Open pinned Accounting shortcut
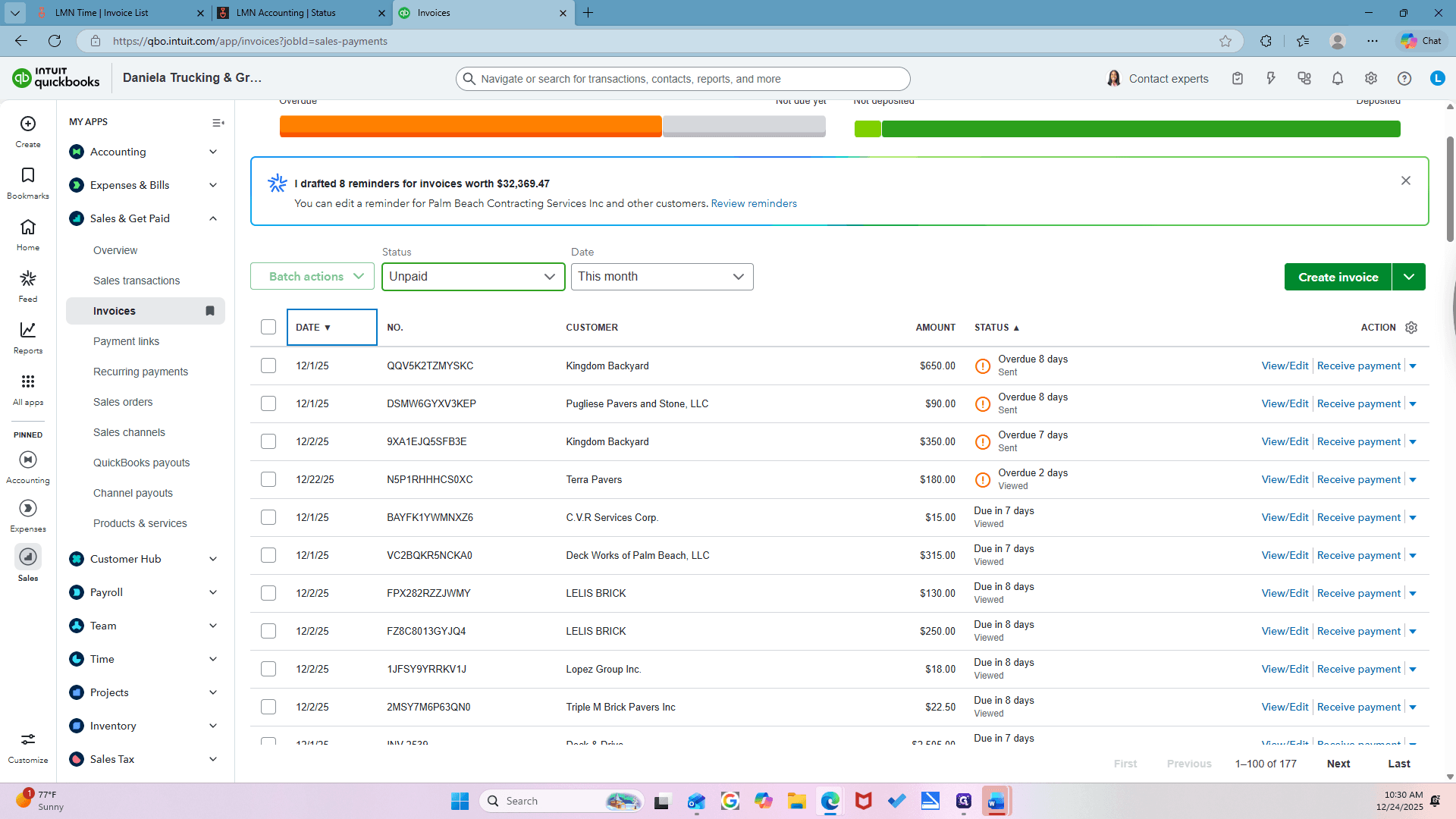The image size is (1456, 819). (x=28, y=460)
